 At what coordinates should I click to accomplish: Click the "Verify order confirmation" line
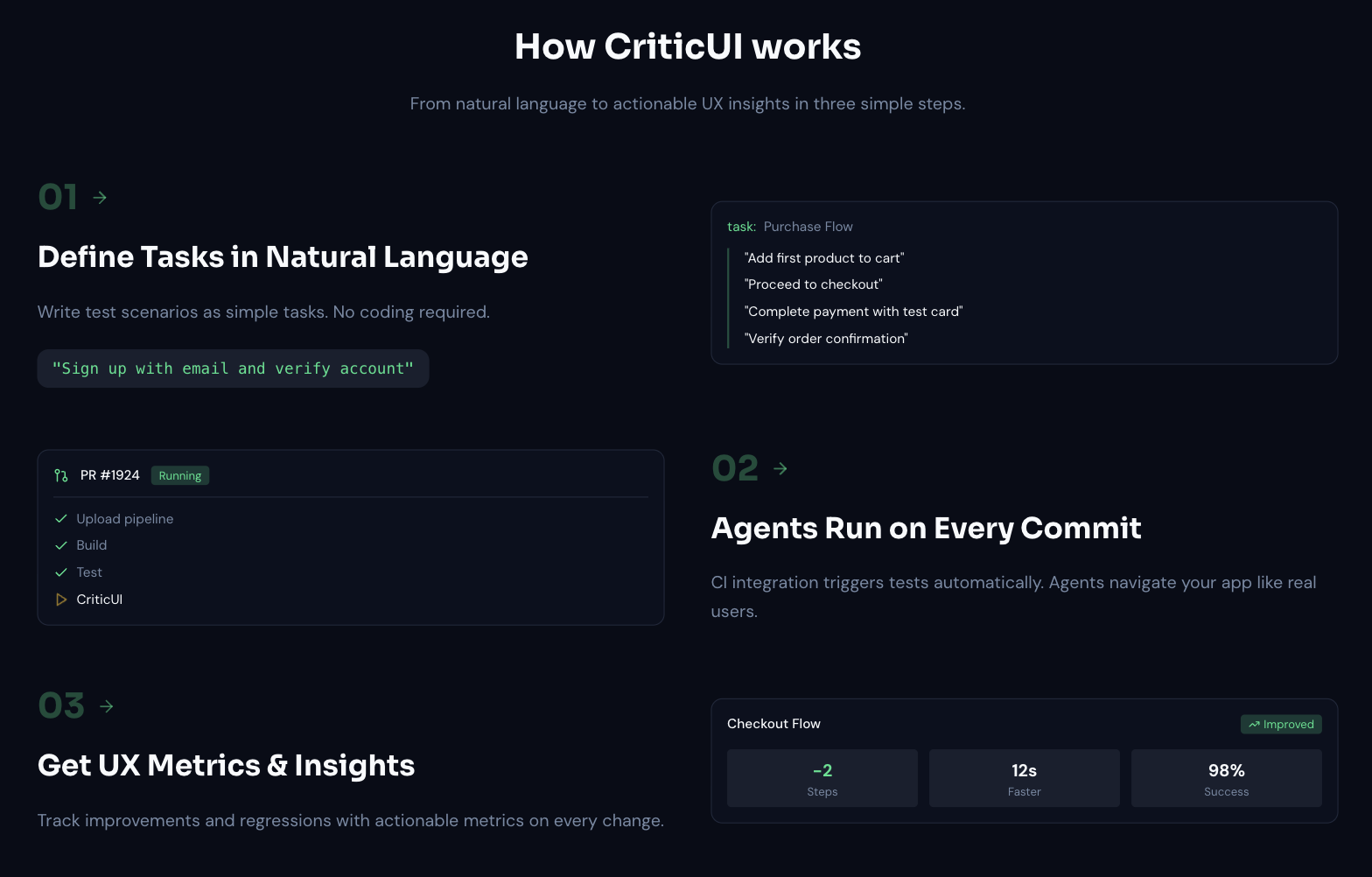point(826,339)
